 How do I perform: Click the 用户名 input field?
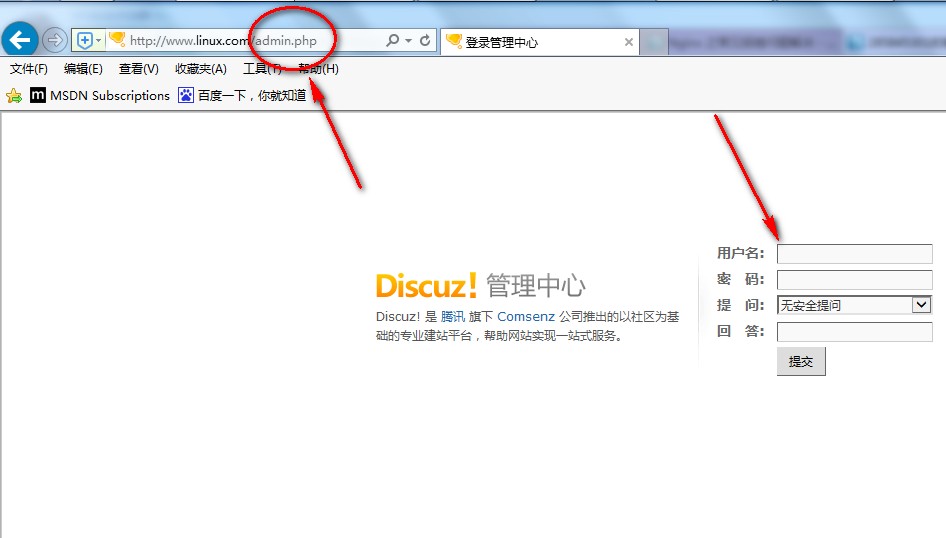click(854, 253)
